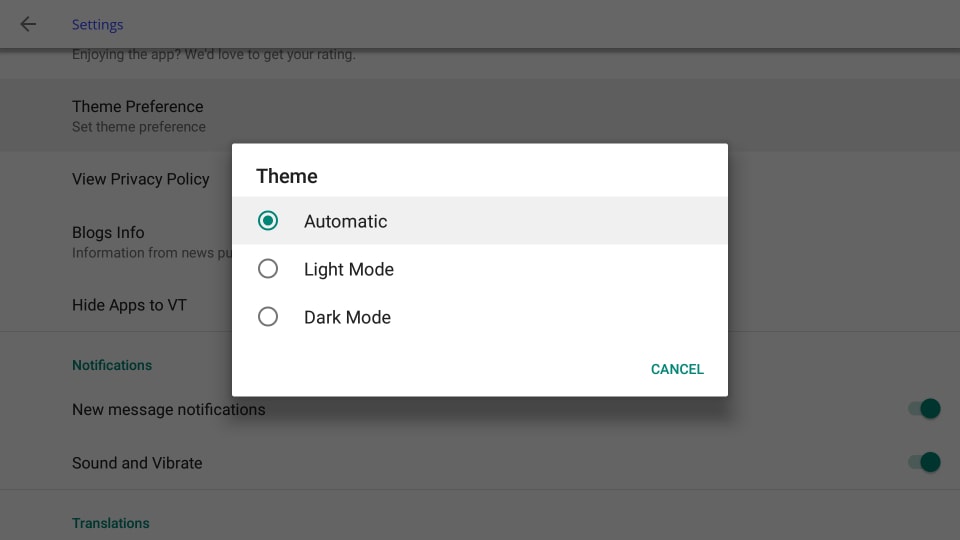Click the Translations section header
This screenshot has width=960, height=540.
(111, 523)
